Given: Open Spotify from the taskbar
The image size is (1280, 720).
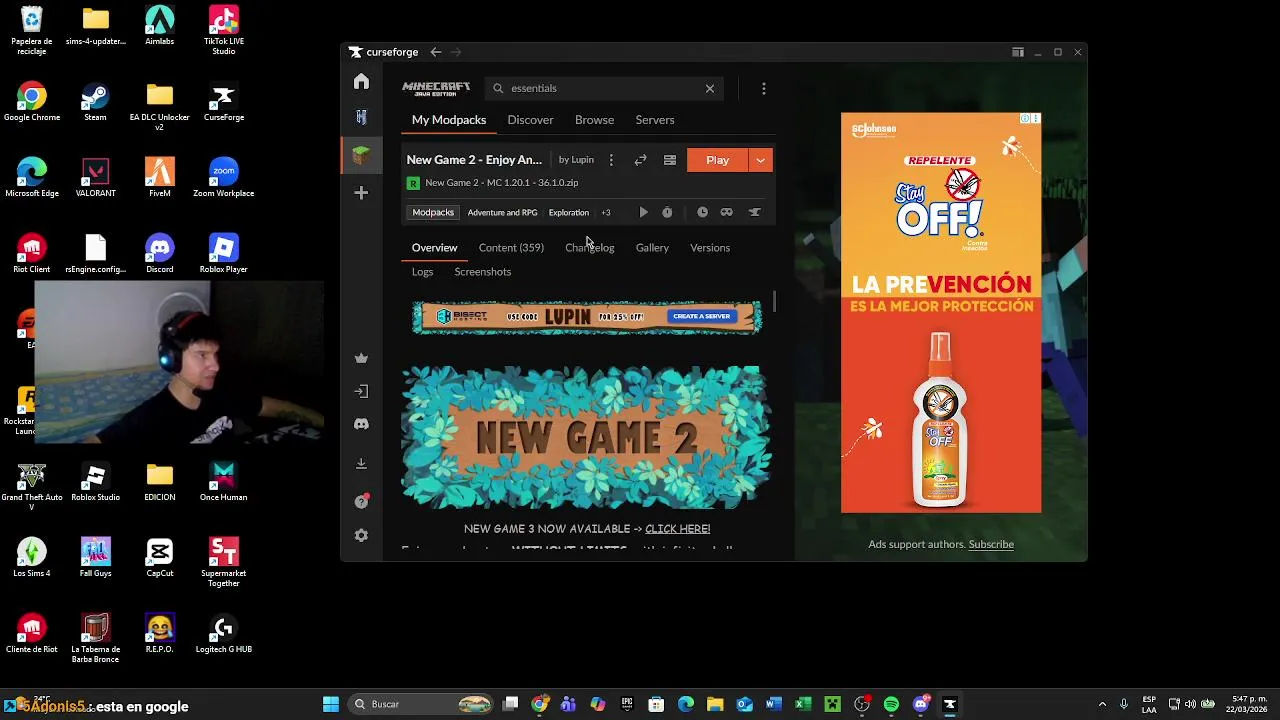Looking at the screenshot, I should 891,704.
